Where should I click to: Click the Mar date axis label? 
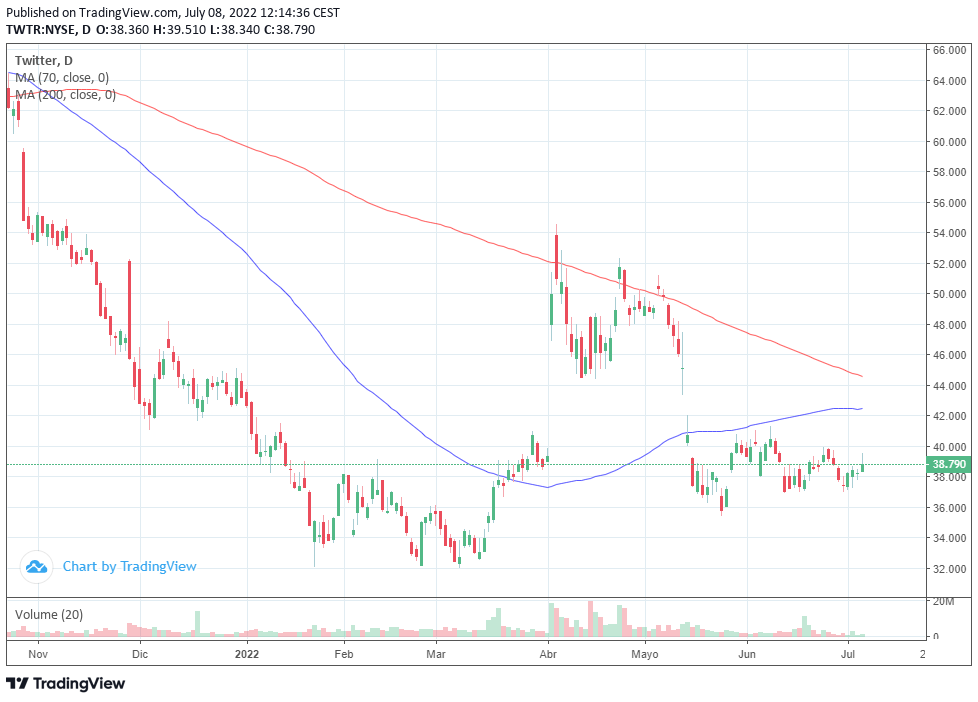[x=436, y=654]
